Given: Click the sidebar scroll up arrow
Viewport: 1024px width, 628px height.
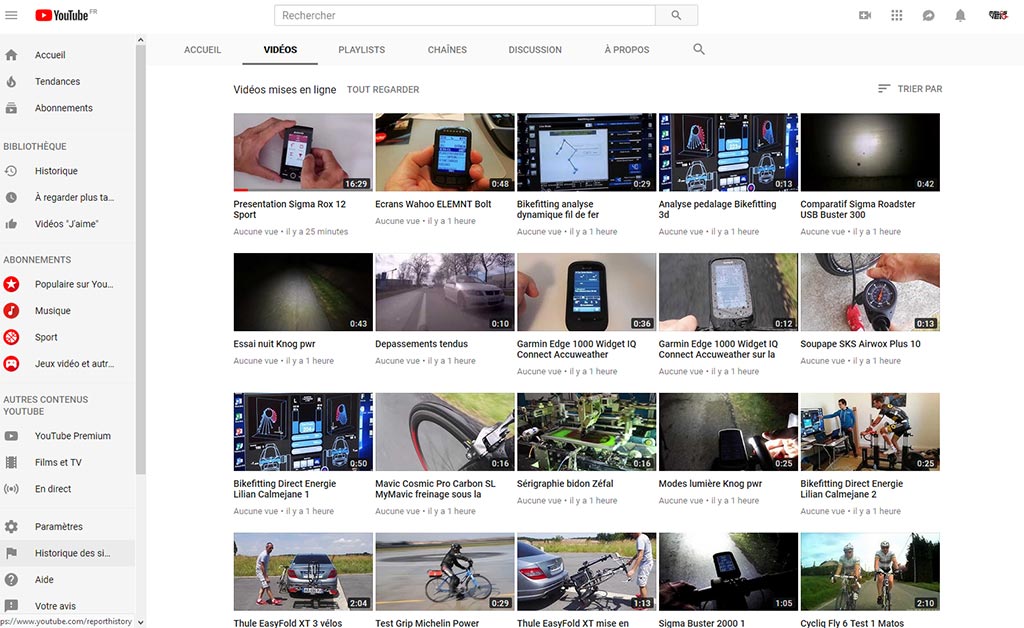Looking at the screenshot, I should (x=140, y=40).
